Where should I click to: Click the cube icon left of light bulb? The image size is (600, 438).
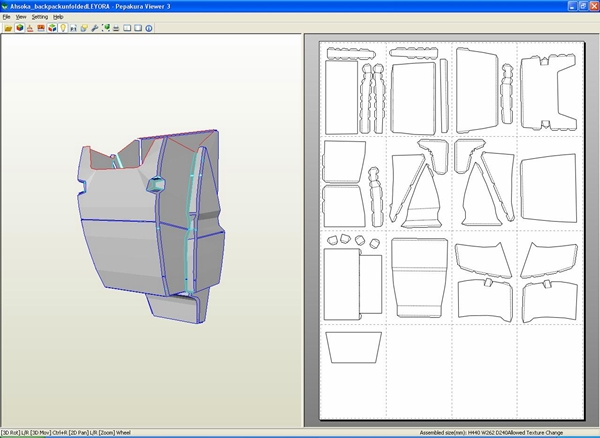[x=51, y=28]
